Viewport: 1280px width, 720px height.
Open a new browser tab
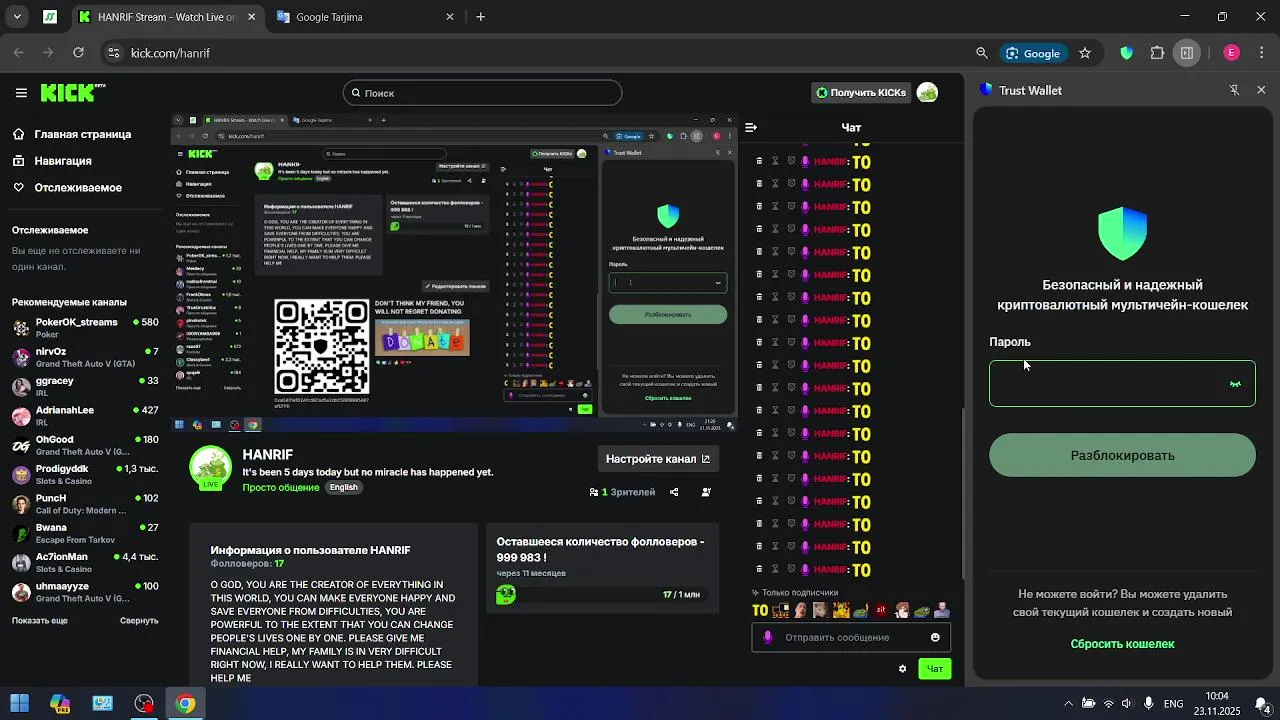tap(481, 17)
